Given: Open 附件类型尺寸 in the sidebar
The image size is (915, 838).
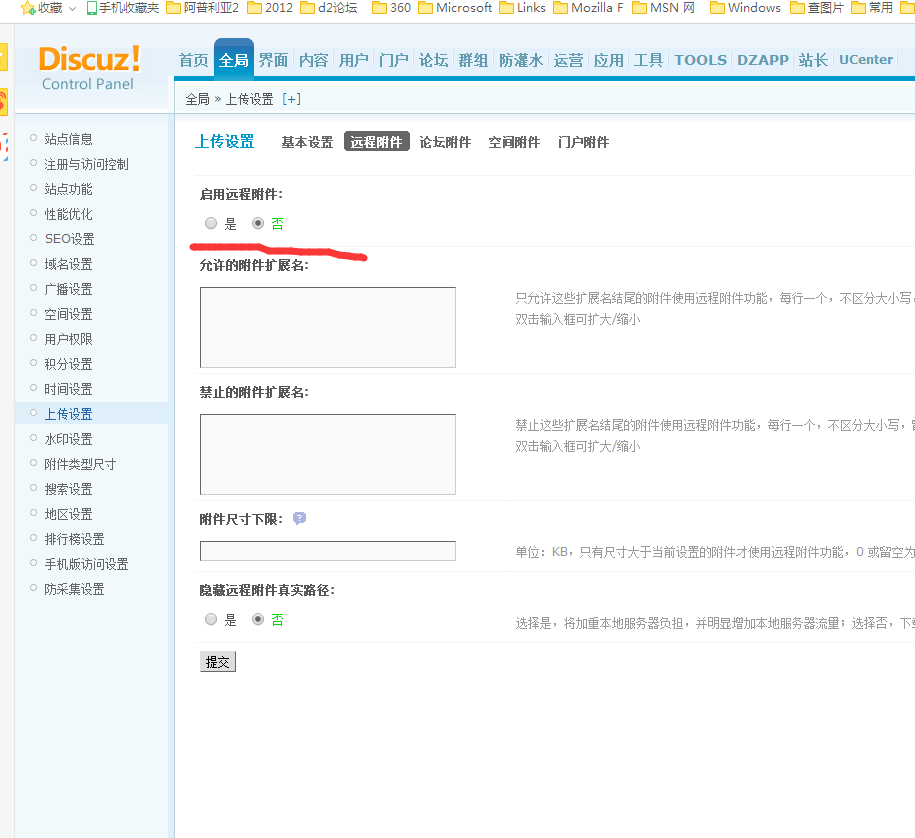Looking at the screenshot, I should [81, 464].
